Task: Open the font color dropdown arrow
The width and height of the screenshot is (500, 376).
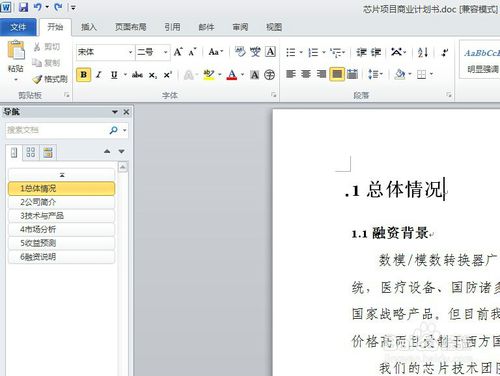Action: click(243, 75)
